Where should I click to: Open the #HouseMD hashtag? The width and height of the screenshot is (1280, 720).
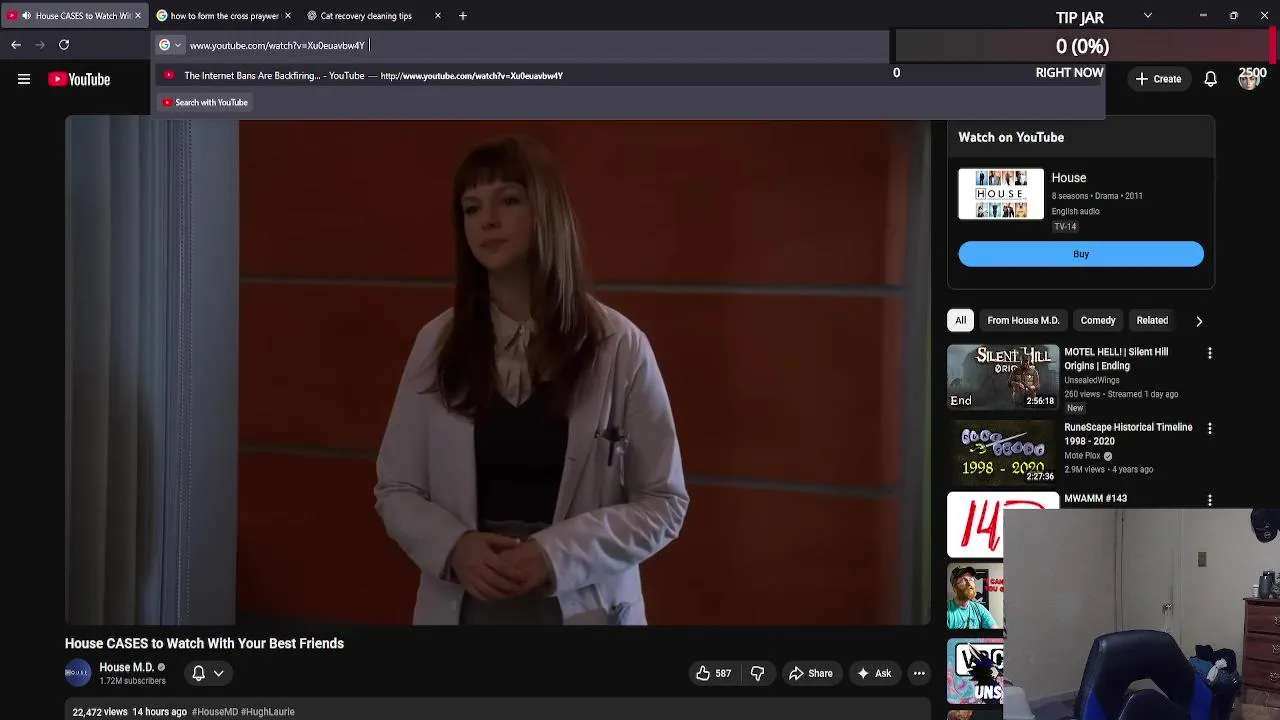pos(215,712)
